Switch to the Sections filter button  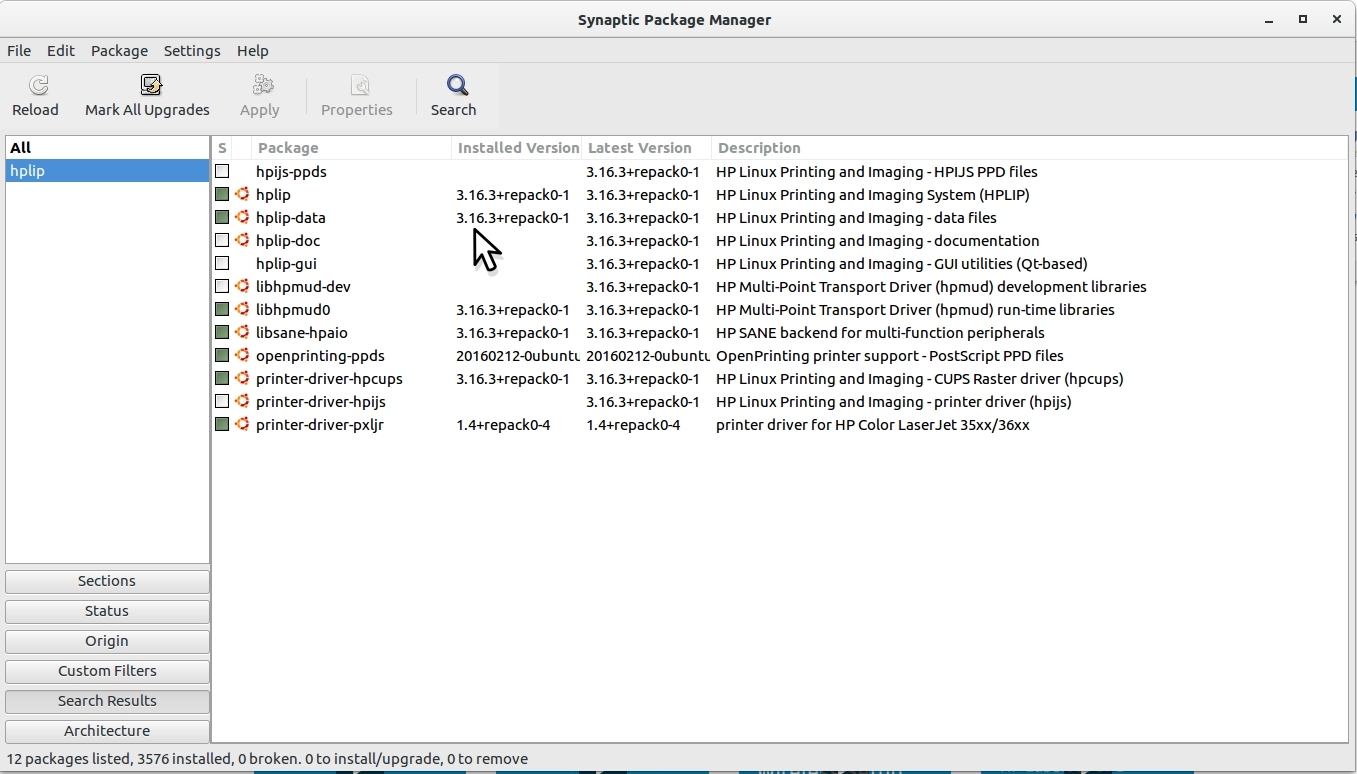tap(107, 581)
